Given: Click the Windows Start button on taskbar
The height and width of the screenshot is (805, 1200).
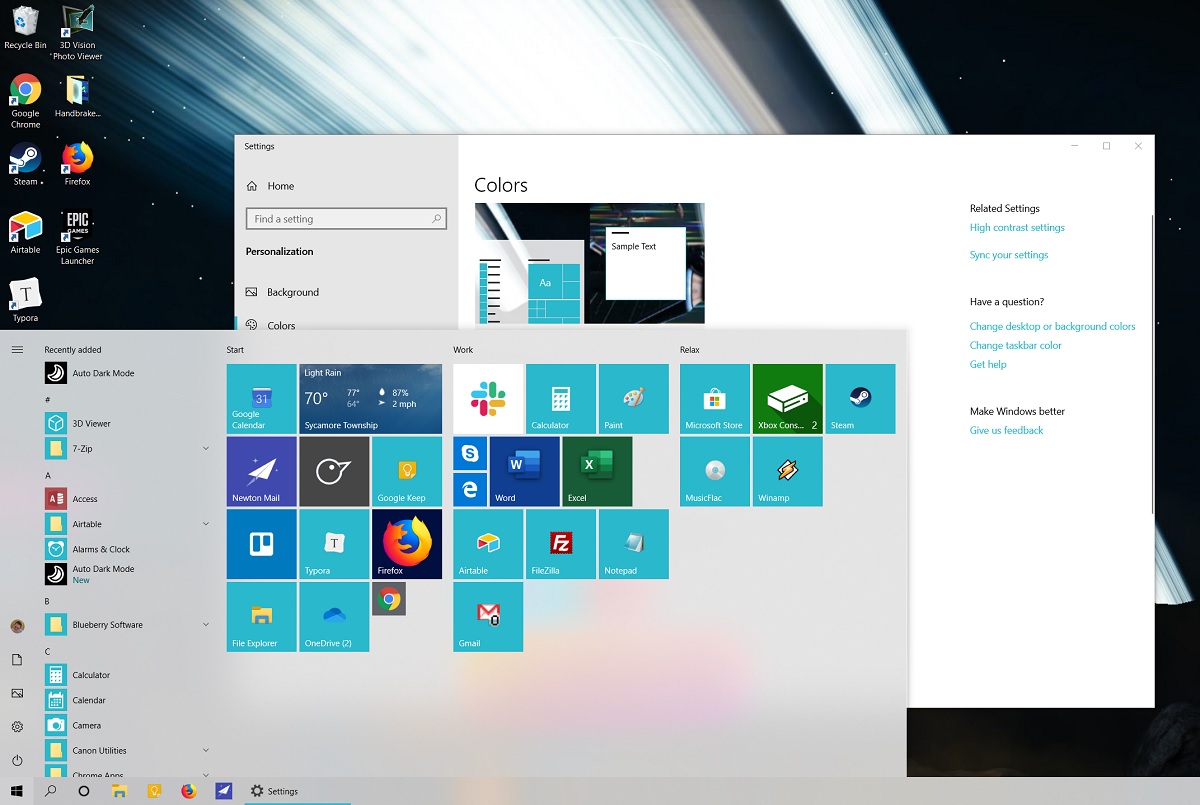Looking at the screenshot, I should [x=16, y=791].
